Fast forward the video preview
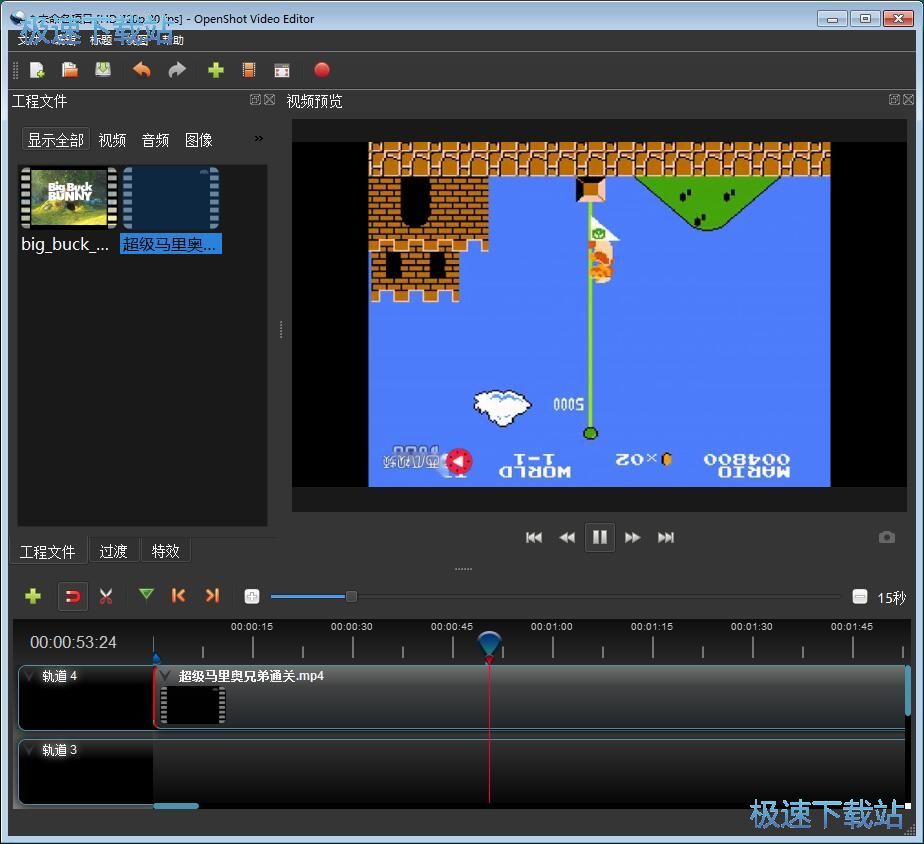Viewport: 924px width, 844px height. (x=633, y=537)
